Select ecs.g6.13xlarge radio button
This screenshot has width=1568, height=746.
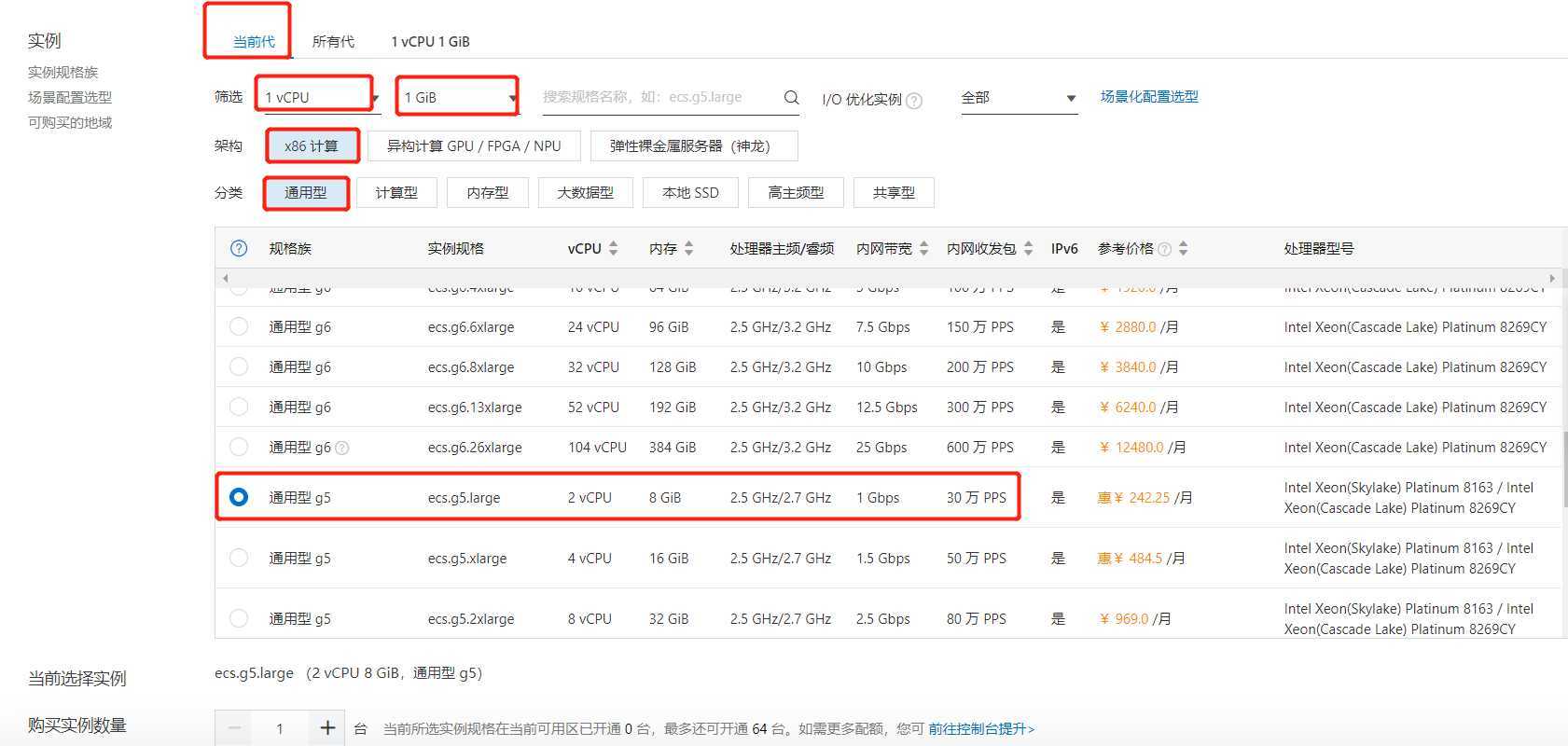coord(239,407)
